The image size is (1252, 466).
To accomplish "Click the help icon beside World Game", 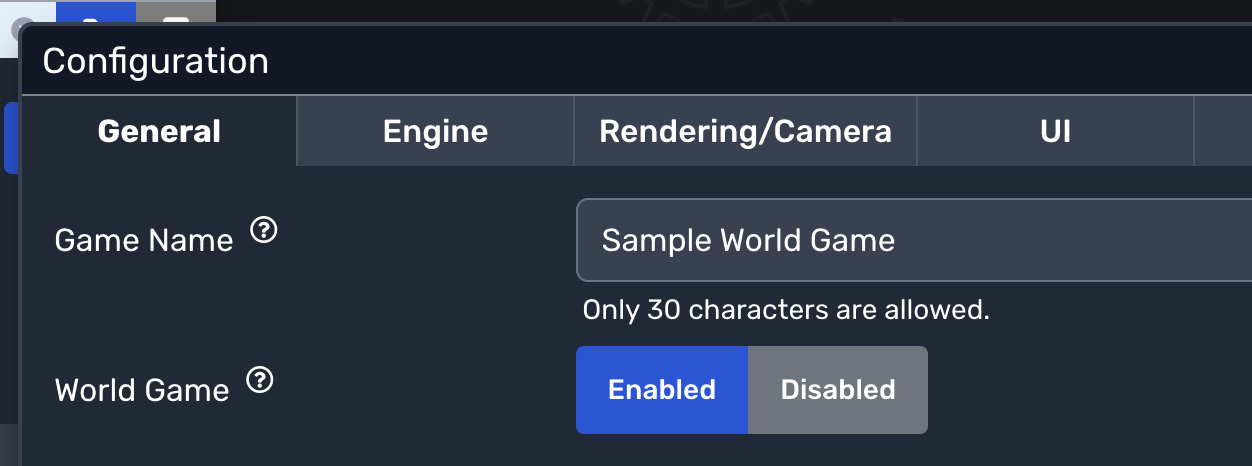I will pyautogui.click(x=260, y=380).
